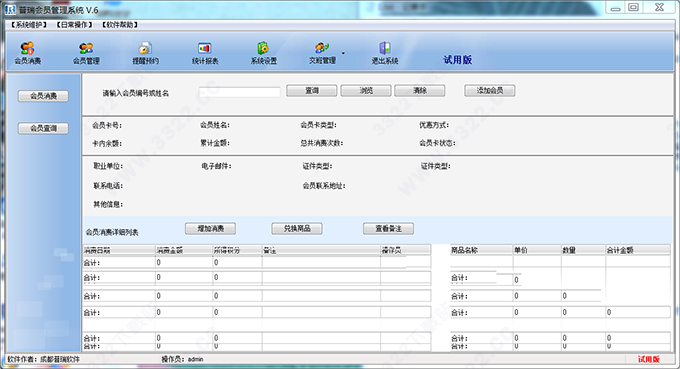Minimize the 普瑞会员管理系统 window
This screenshot has height=369, width=680.
(x=615, y=7)
